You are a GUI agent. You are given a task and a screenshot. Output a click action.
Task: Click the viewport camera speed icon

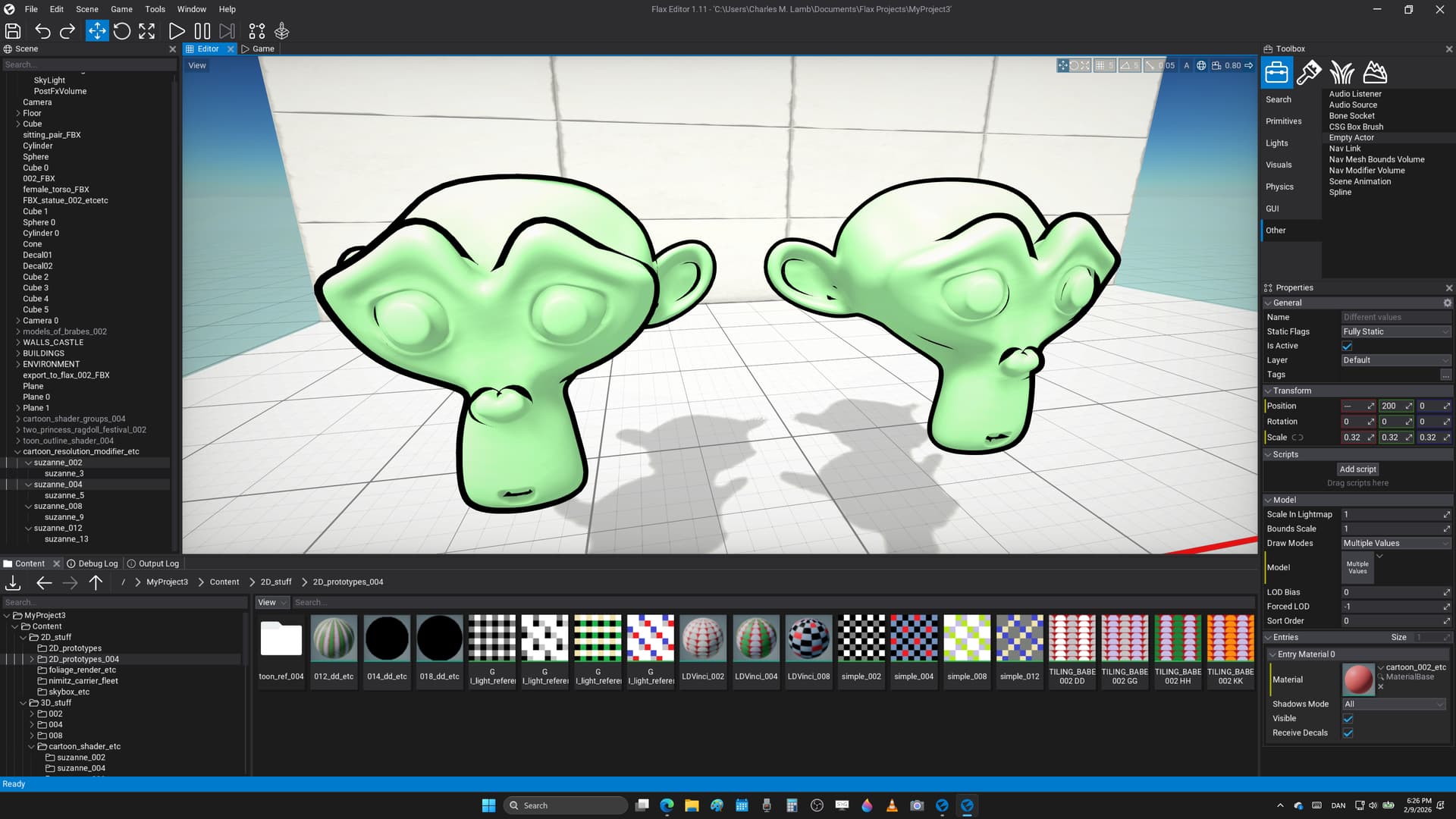1216,66
